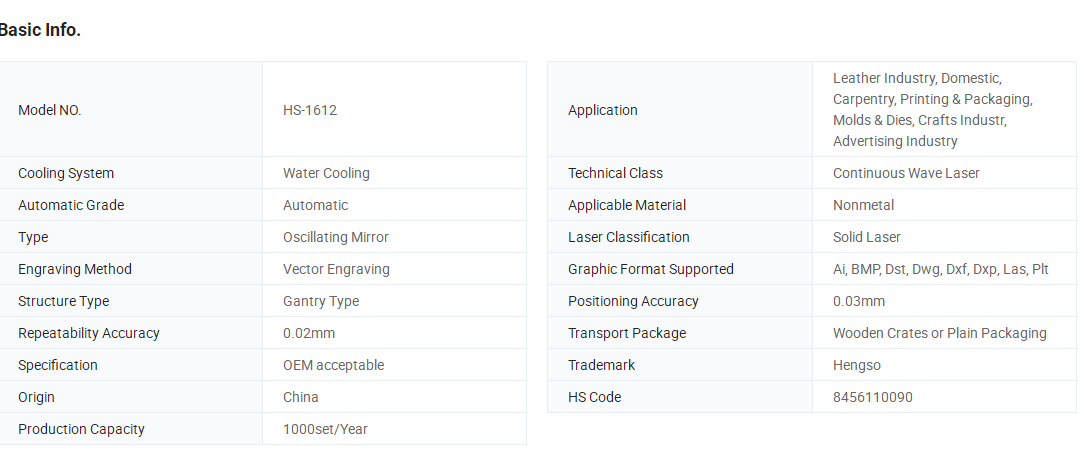Select the graphic formats list text

[x=941, y=269]
